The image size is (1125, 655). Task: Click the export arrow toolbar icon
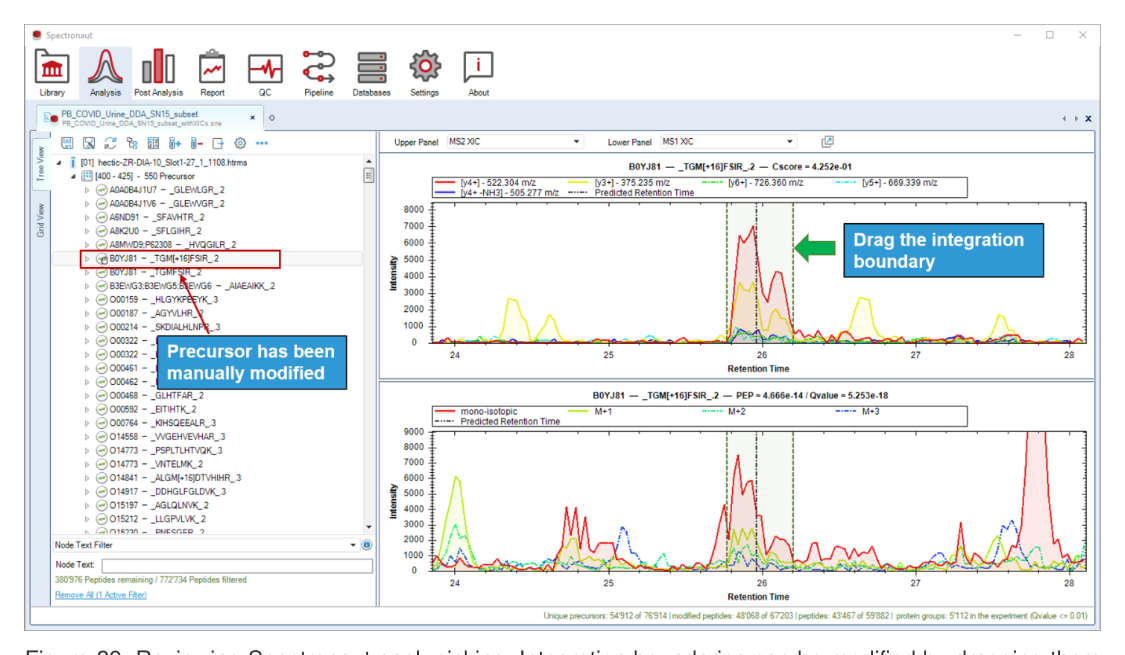pyautogui.click(x=218, y=143)
